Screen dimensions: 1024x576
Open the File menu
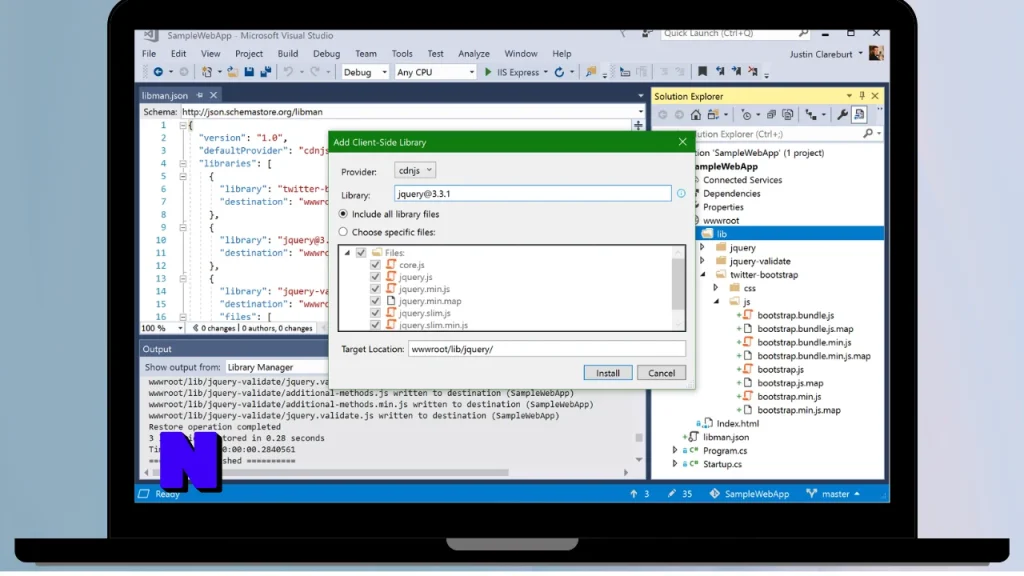(149, 54)
